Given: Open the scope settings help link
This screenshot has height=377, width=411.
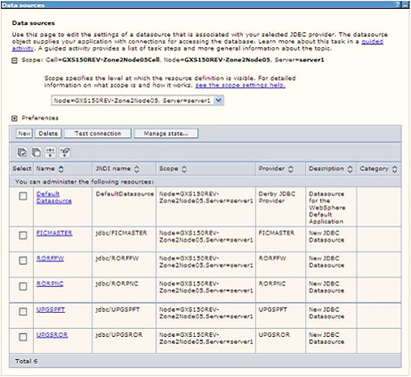Looking at the screenshot, I should pos(240,85).
